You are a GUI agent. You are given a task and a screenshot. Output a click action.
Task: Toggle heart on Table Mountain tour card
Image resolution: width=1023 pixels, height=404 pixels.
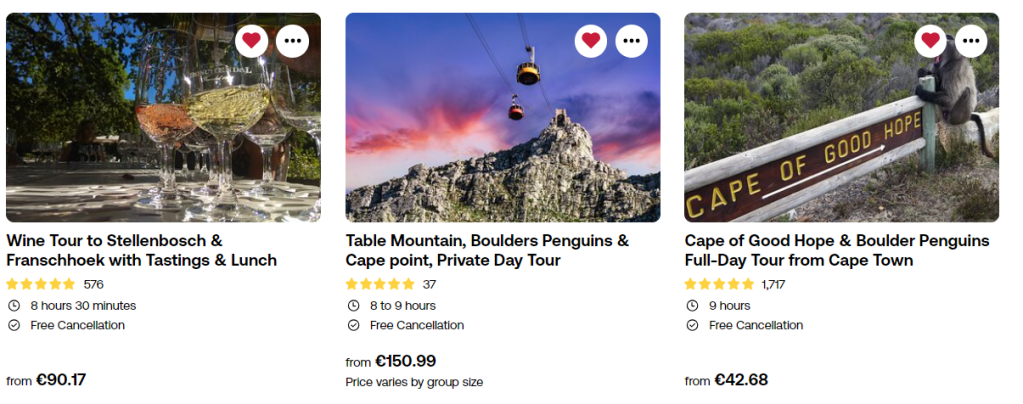(x=591, y=41)
